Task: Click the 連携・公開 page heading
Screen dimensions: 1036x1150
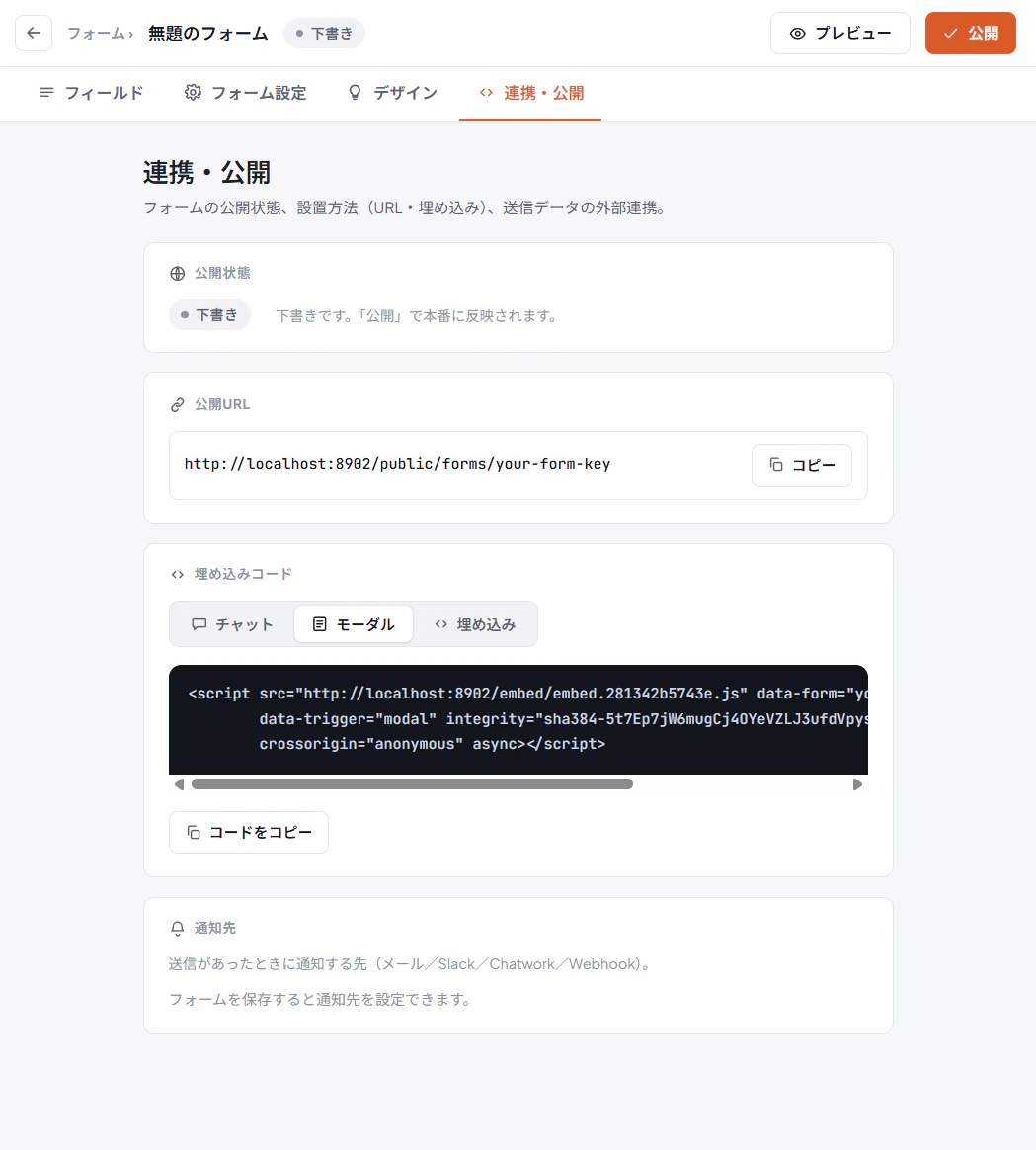Action: pos(206,172)
